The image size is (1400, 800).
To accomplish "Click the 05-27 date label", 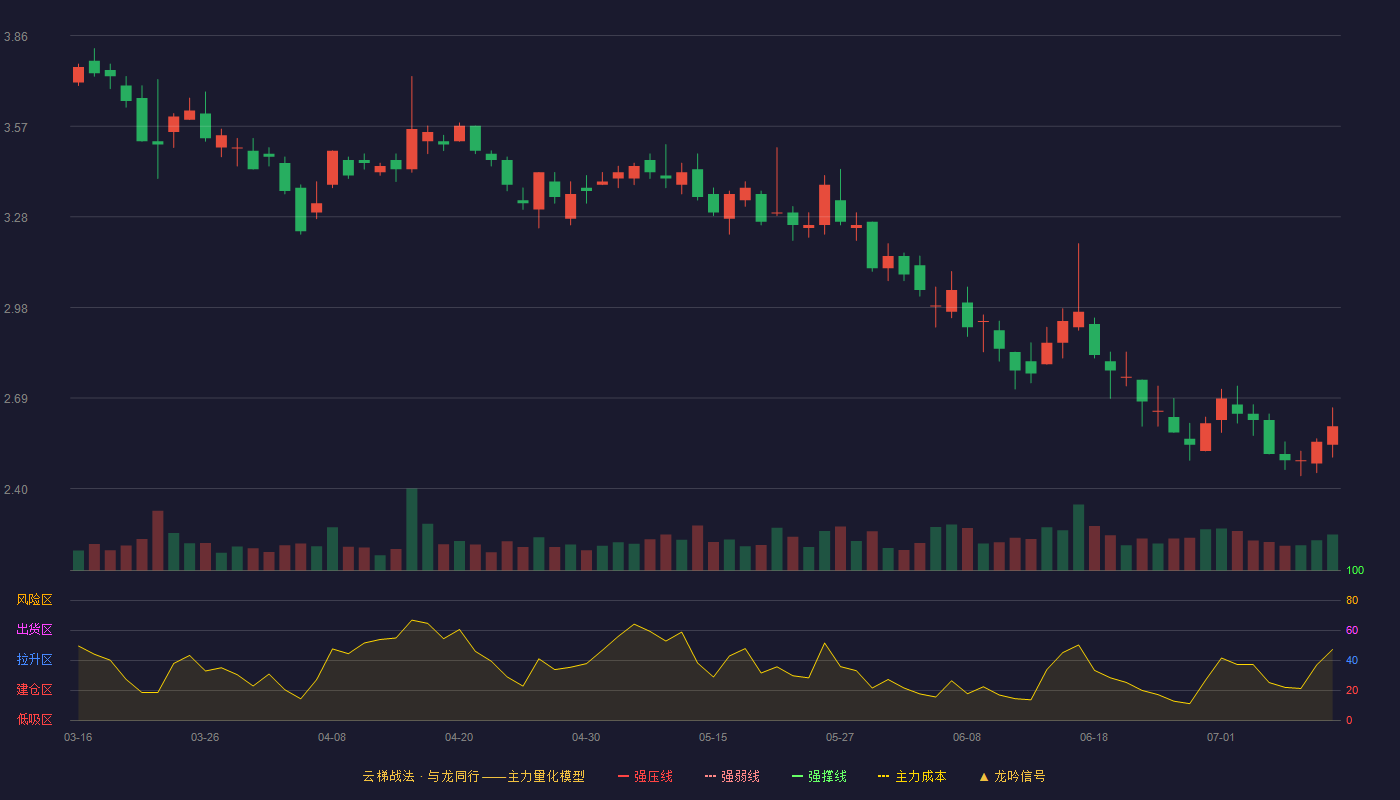I will pos(840,737).
